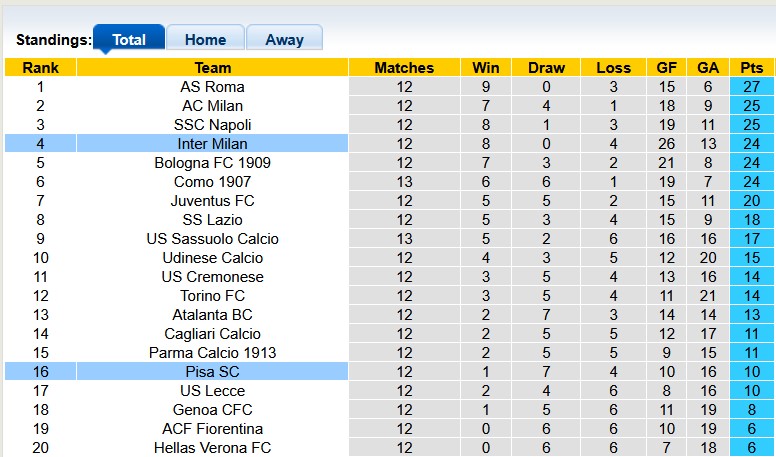Click SSC Napoli in the table
Screen dimensions: 776x457
tap(212, 125)
